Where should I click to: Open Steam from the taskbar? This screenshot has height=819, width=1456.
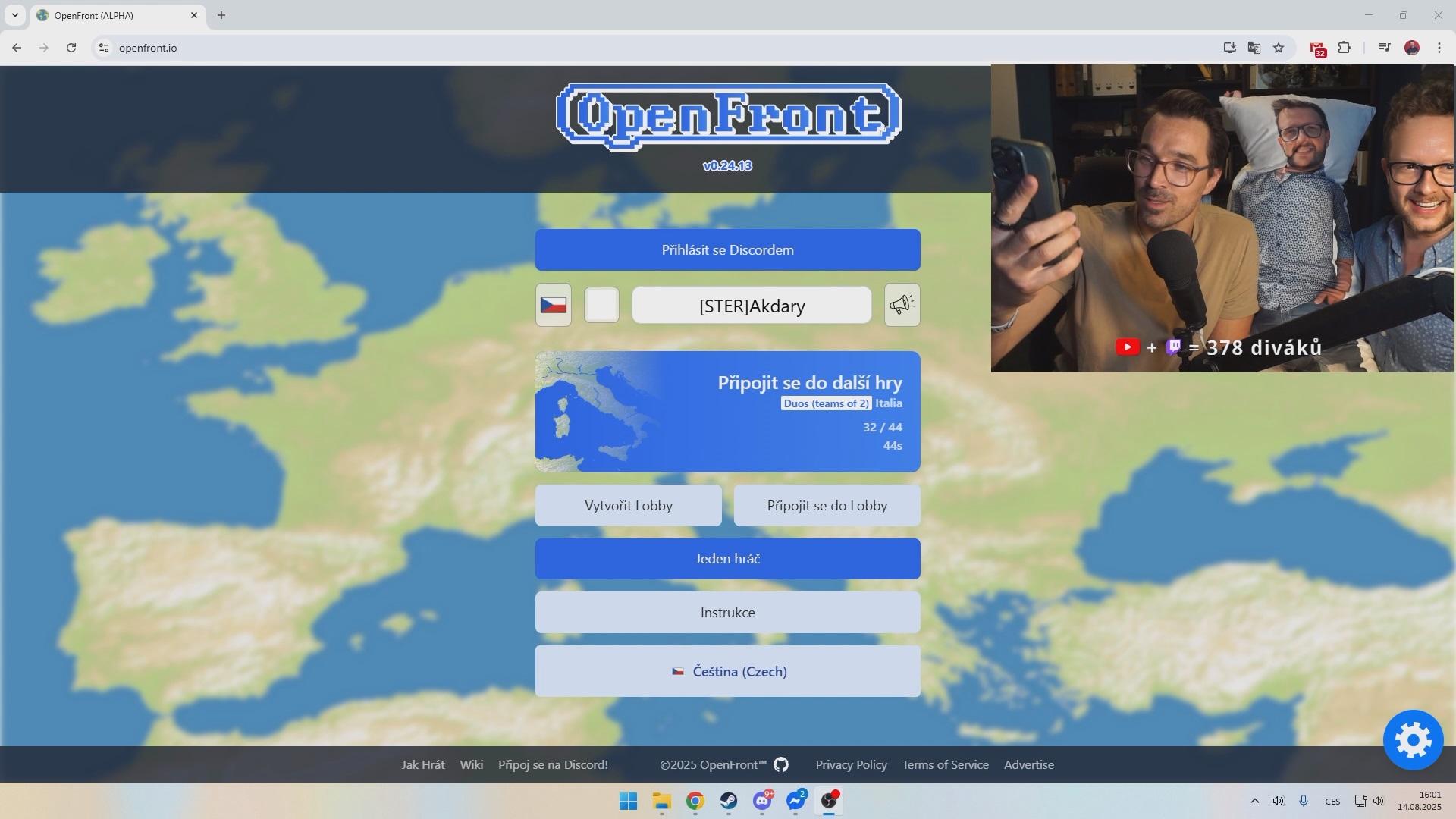coord(729,801)
